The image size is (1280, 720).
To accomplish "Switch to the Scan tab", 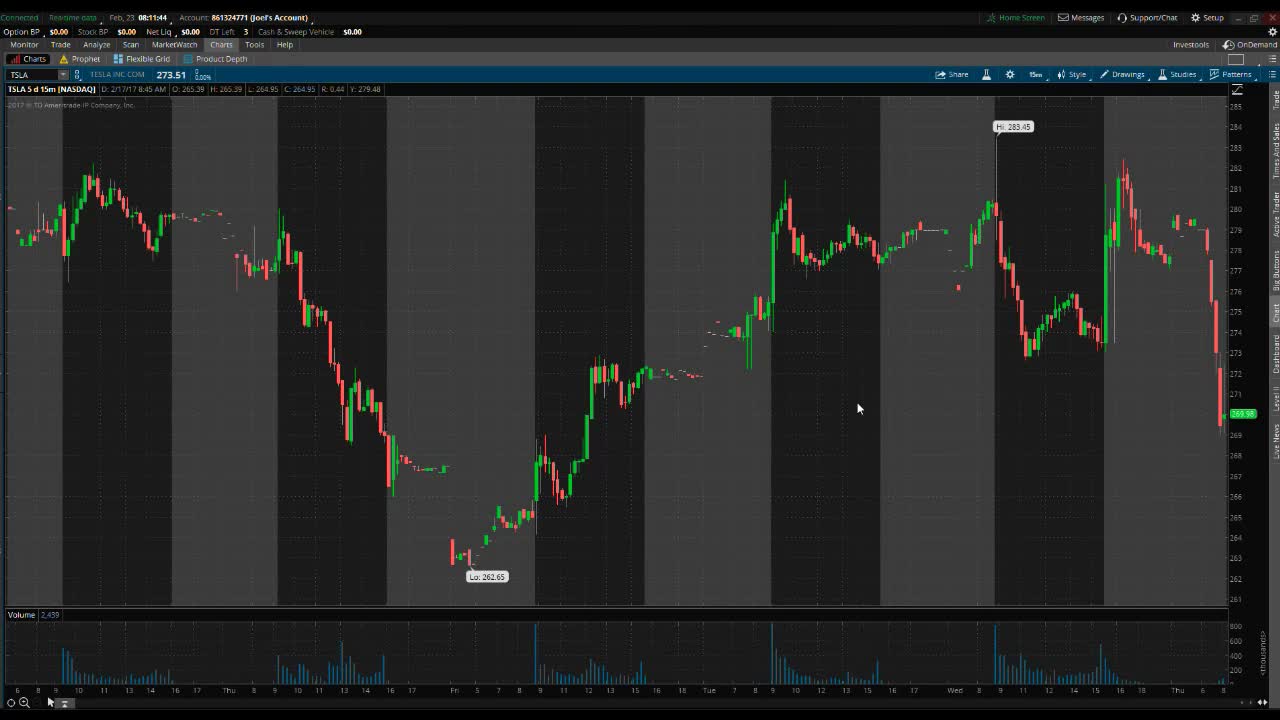I will coord(131,45).
